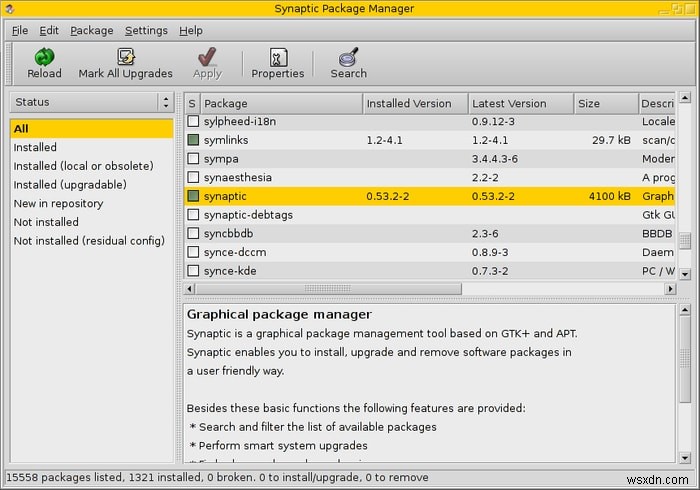
Task: Open the File menu
Action: pos(20,30)
